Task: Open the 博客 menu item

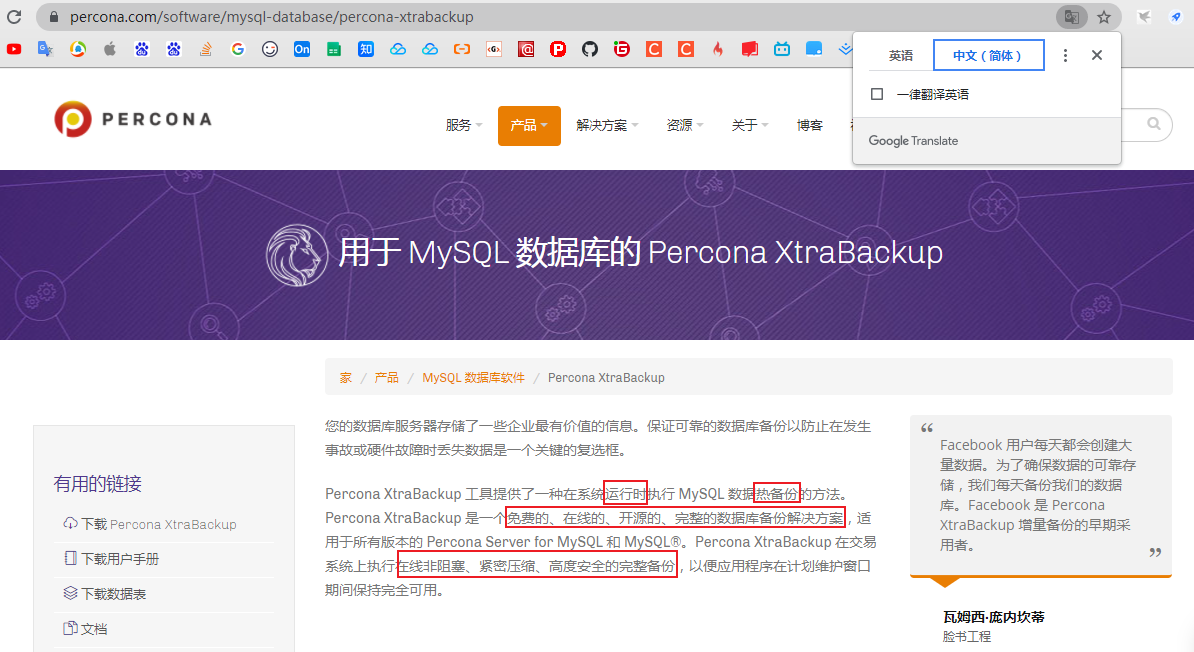Action: (x=809, y=126)
